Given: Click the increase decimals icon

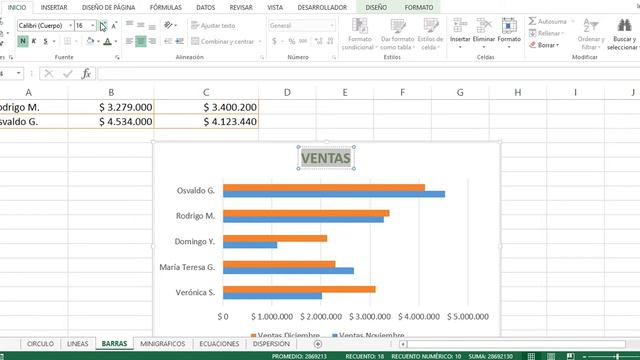Looking at the screenshot, I should coord(318,41).
